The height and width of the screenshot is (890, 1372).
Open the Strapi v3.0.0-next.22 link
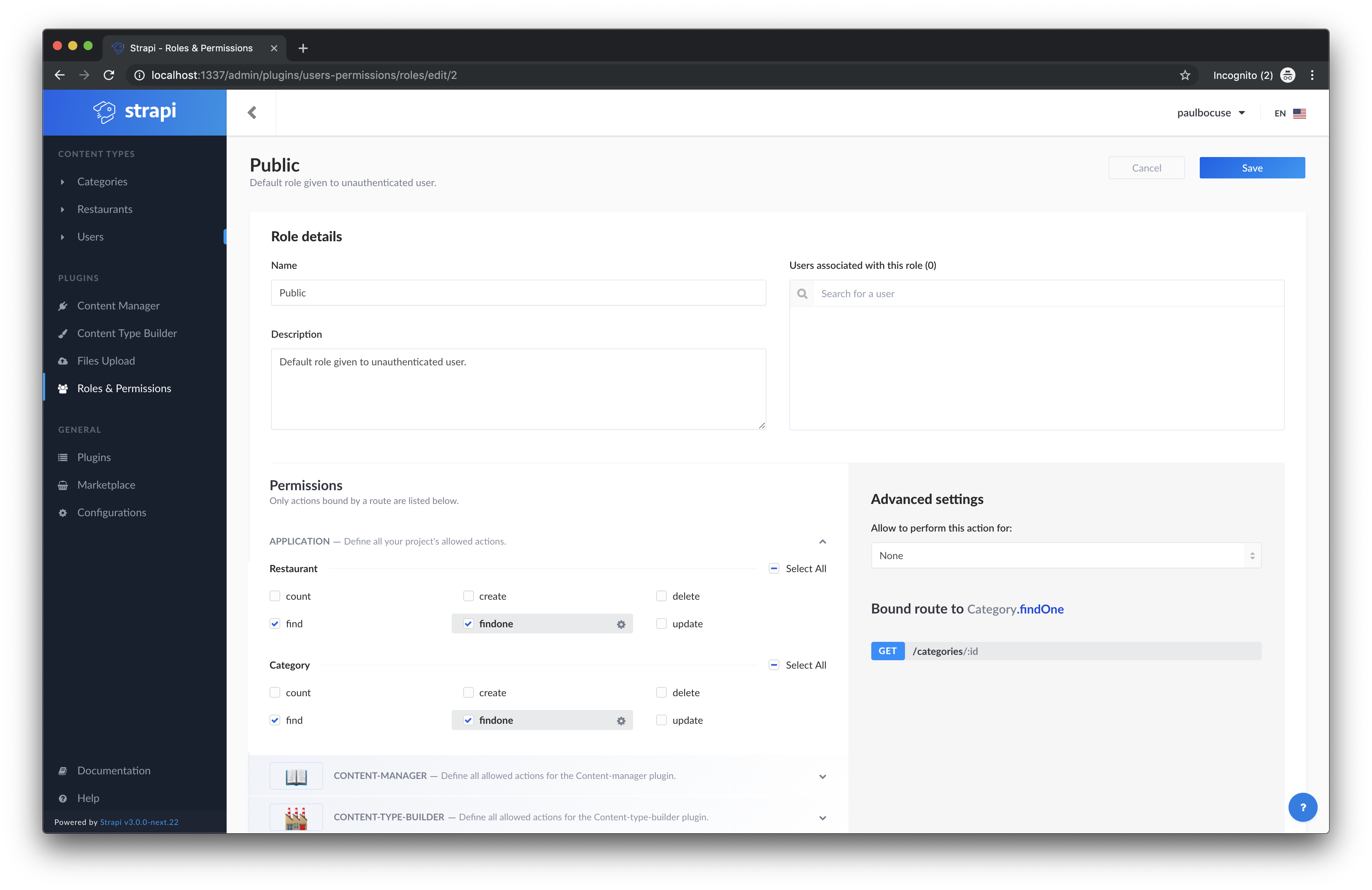tap(139, 822)
